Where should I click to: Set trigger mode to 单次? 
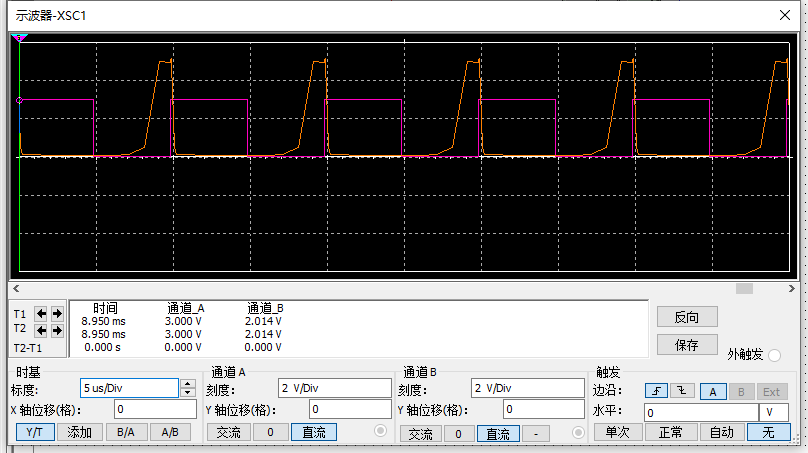coord(618,432)
